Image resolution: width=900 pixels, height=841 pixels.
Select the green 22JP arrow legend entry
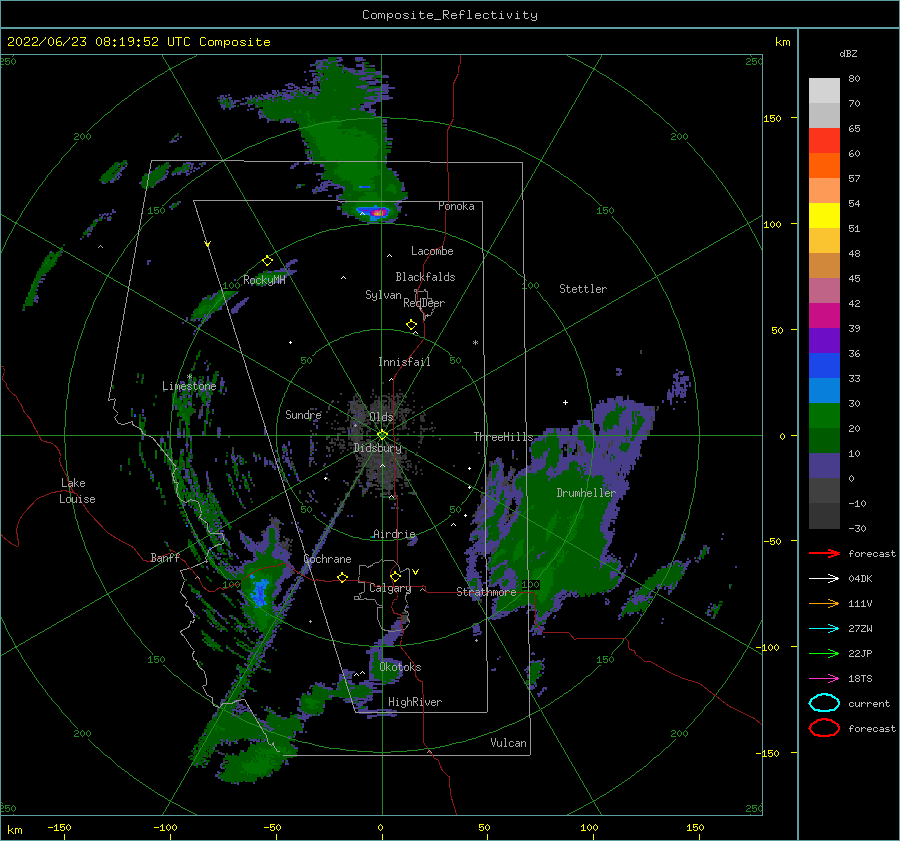(824, 653)
